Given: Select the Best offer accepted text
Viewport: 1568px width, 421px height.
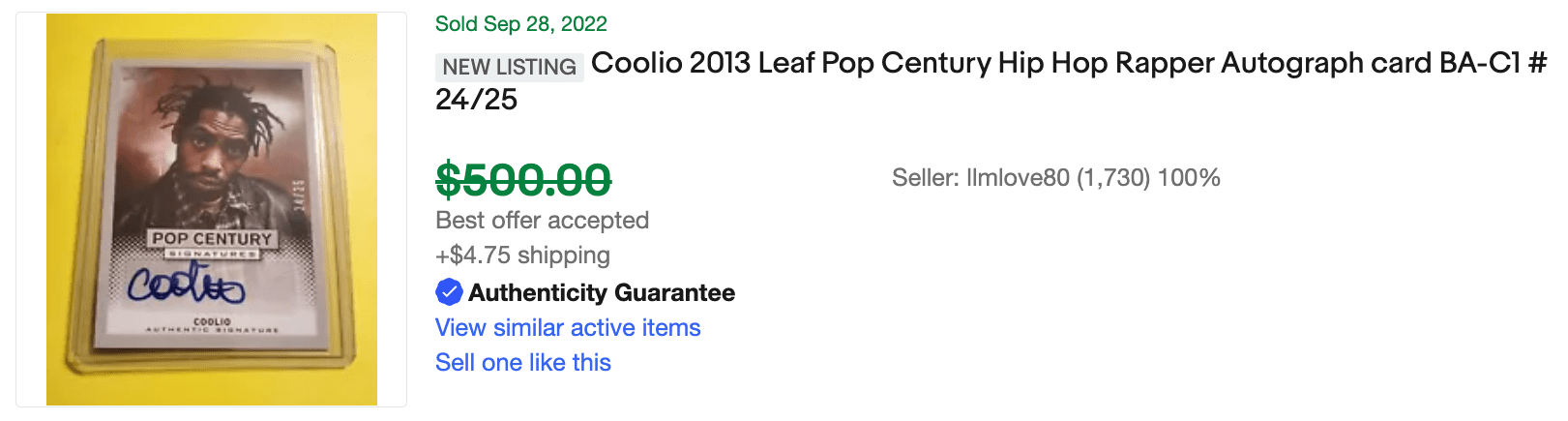Looking at the screenshot, I should coord(542,220).
